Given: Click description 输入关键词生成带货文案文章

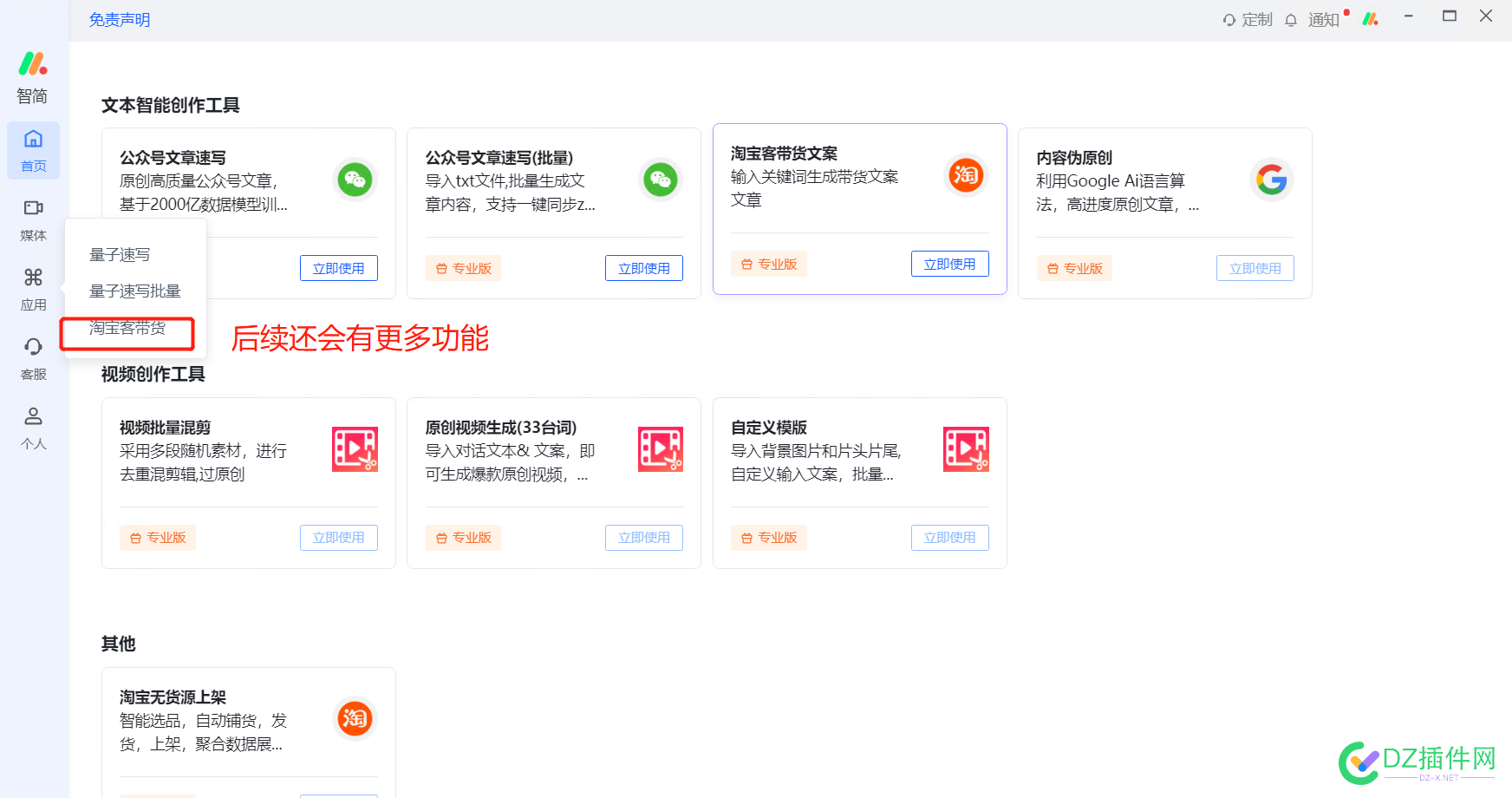Looking at the screenshot, I should [815, 188].
